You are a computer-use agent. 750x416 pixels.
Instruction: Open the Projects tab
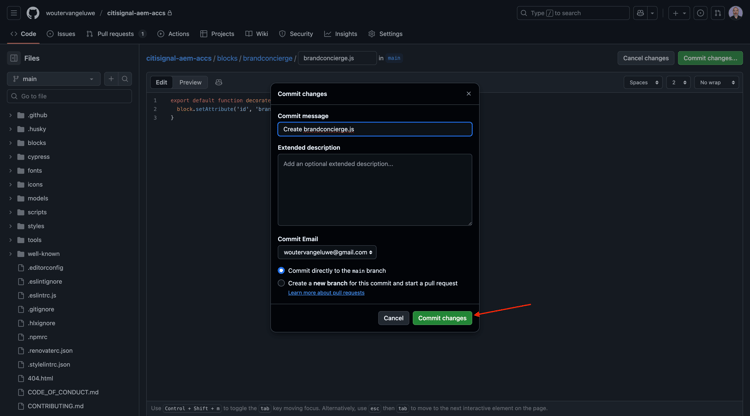click(217, 34)
